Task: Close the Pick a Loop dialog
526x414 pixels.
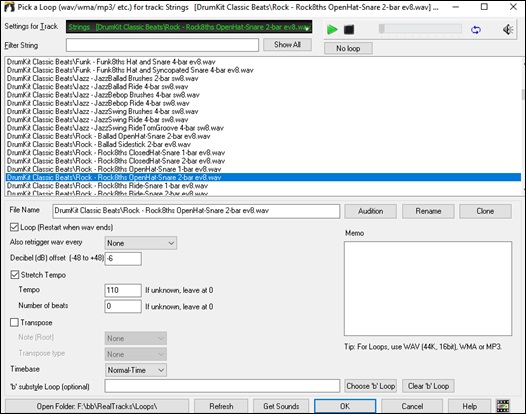Action: [x=513, y=7]
